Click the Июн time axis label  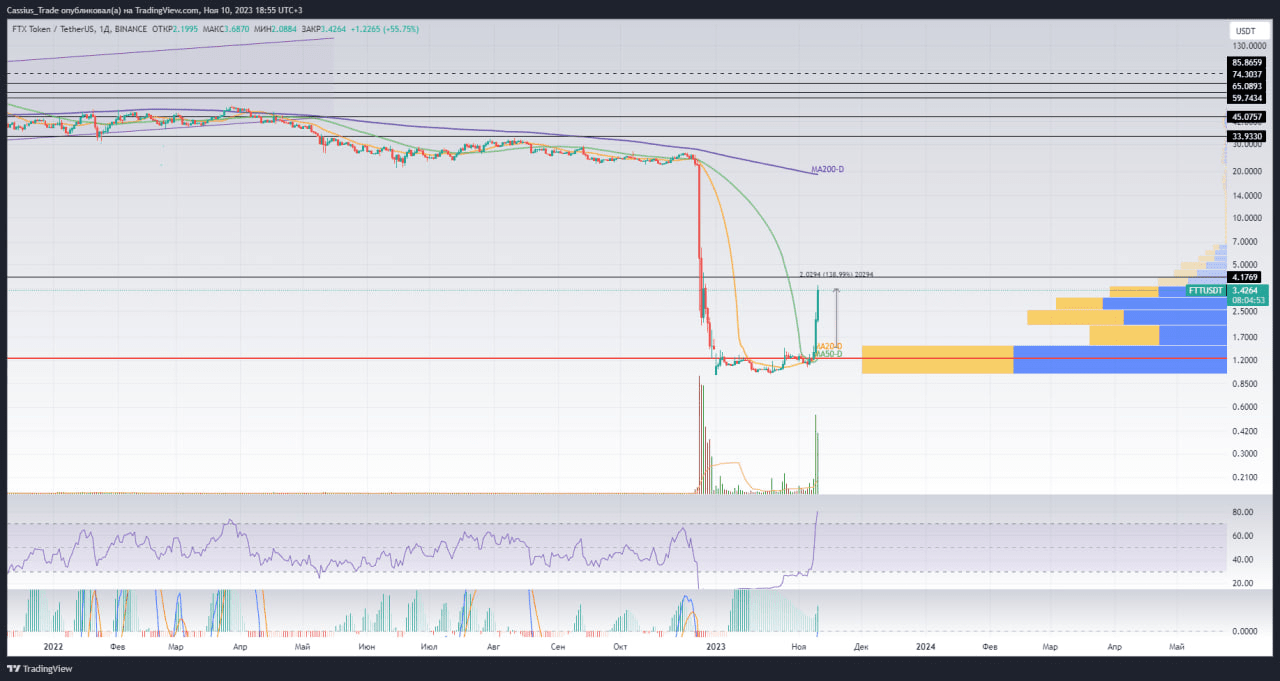(367, 647)
